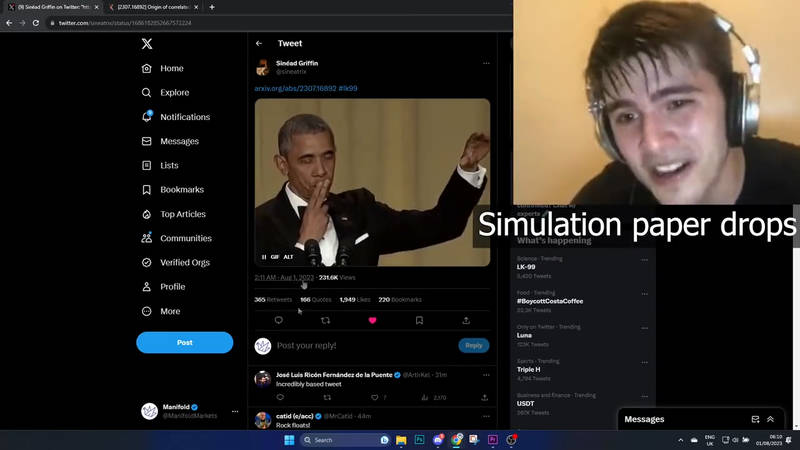This screenshot has height=450, width=800.
Task: Open José Luis Ricón reply options
Action: click(x=486, y=375)
